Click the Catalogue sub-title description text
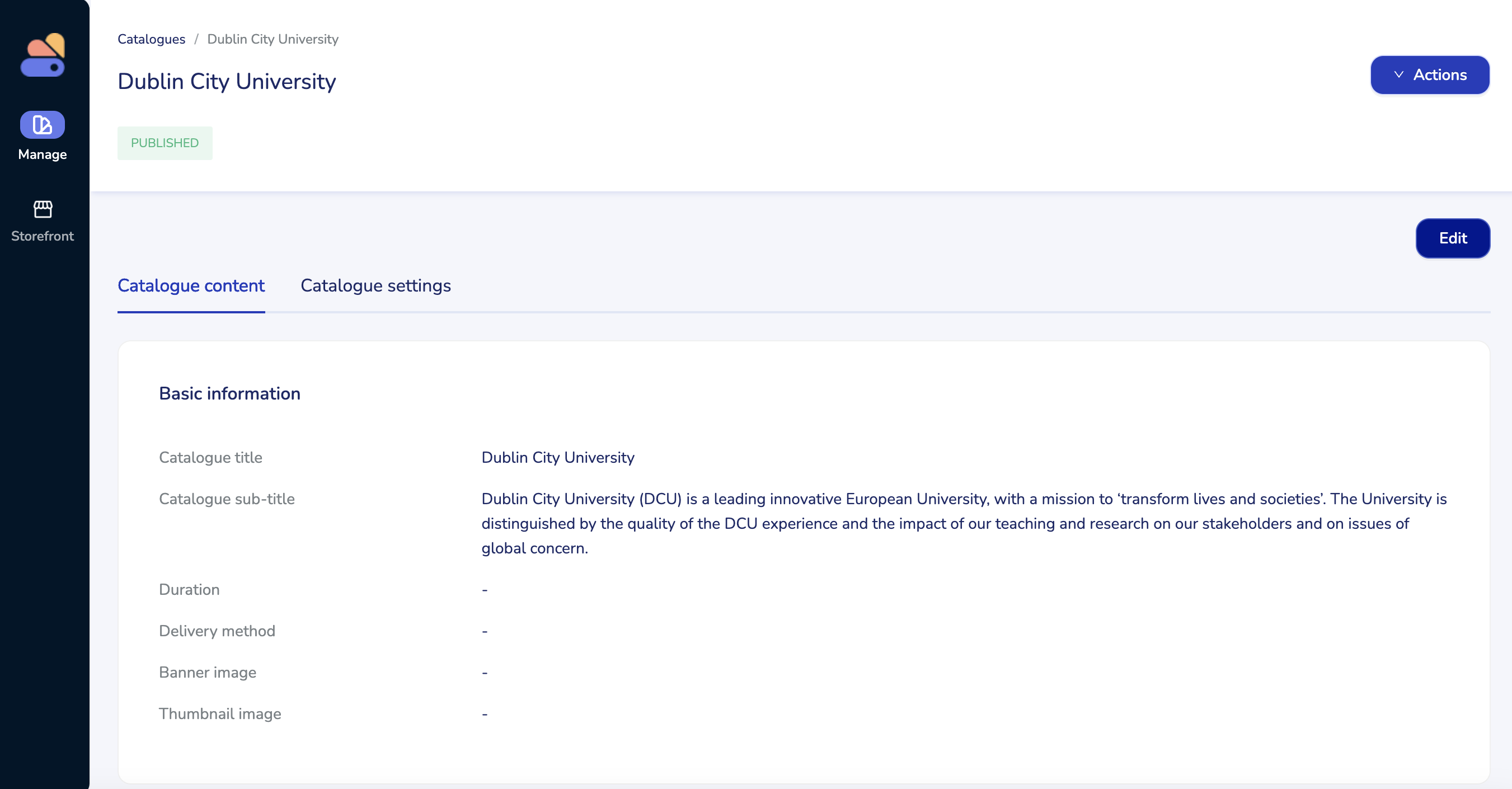 (962, 523)
